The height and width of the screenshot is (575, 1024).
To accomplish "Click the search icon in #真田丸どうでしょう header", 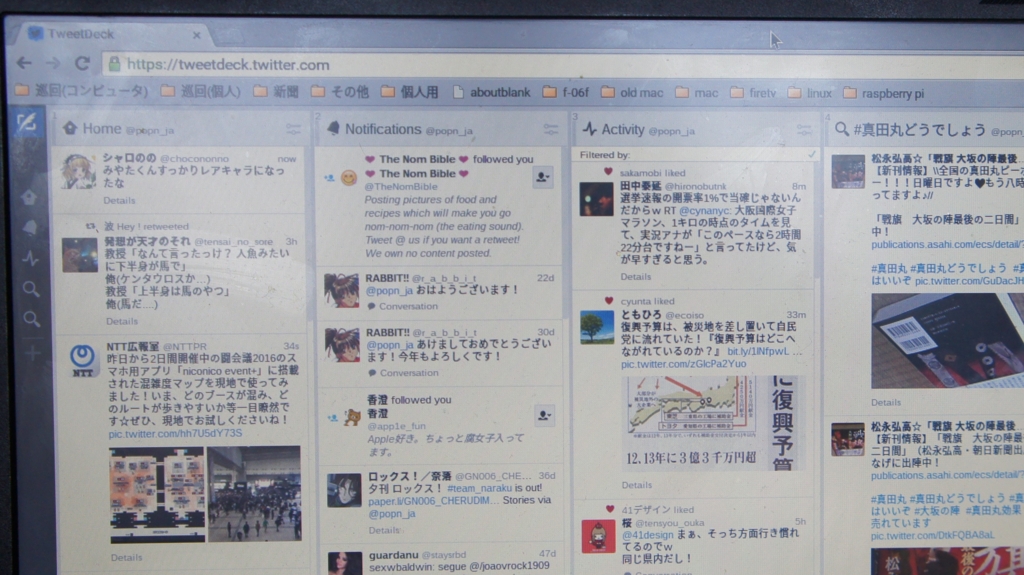I will pyautogui.click(x=842, y=129).
